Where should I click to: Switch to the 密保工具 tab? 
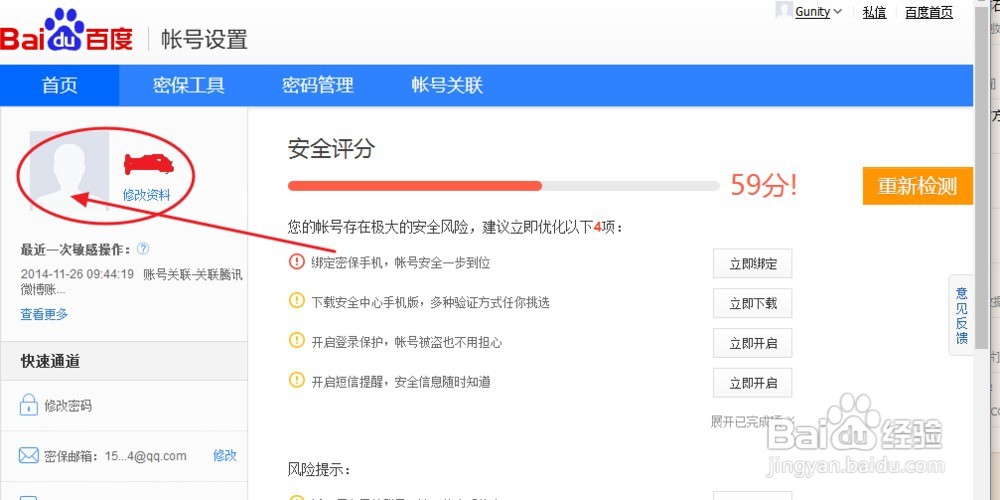pyautogui.click(x=189, y=85)
